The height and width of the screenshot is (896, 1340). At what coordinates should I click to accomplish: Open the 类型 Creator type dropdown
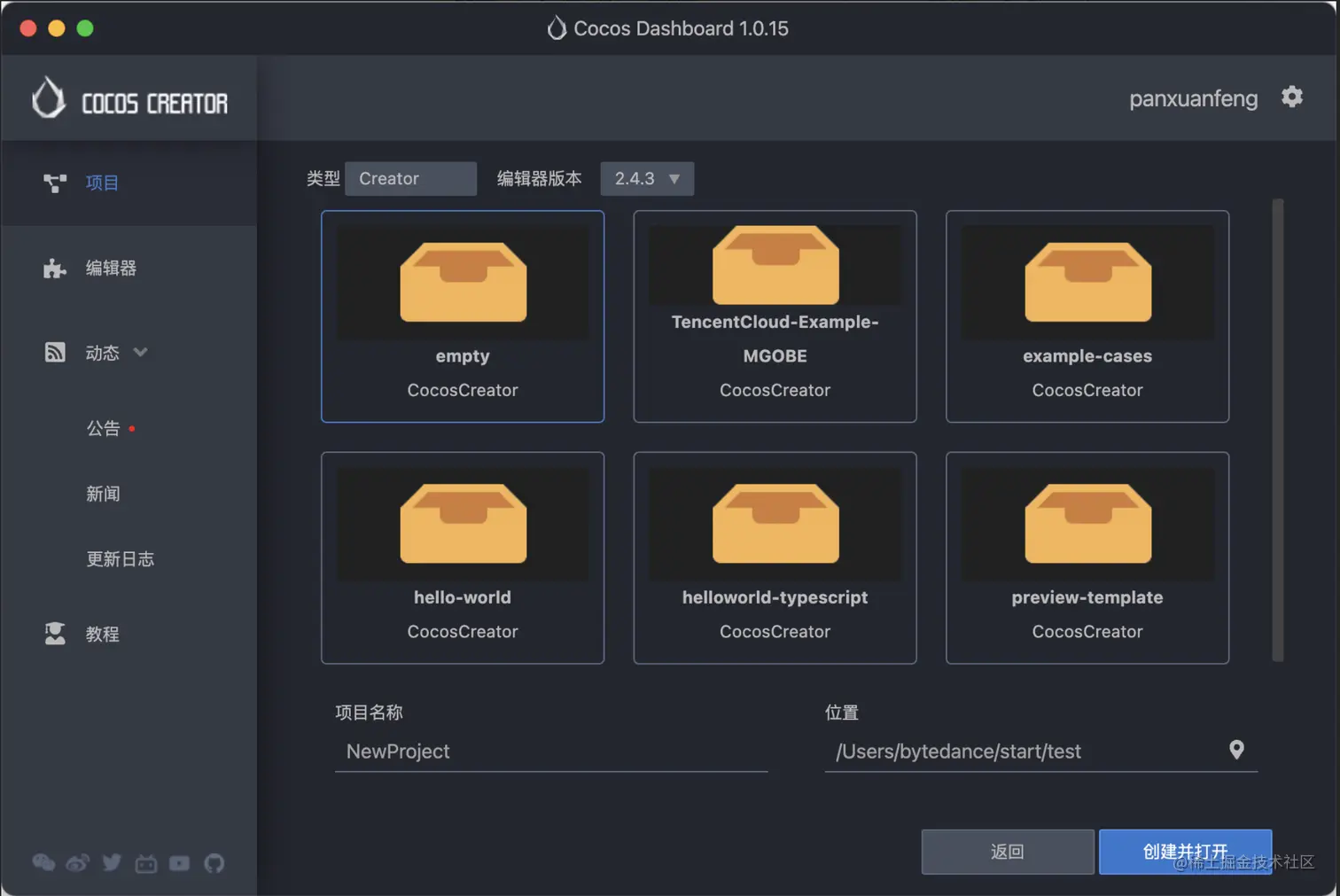[410, 178]
